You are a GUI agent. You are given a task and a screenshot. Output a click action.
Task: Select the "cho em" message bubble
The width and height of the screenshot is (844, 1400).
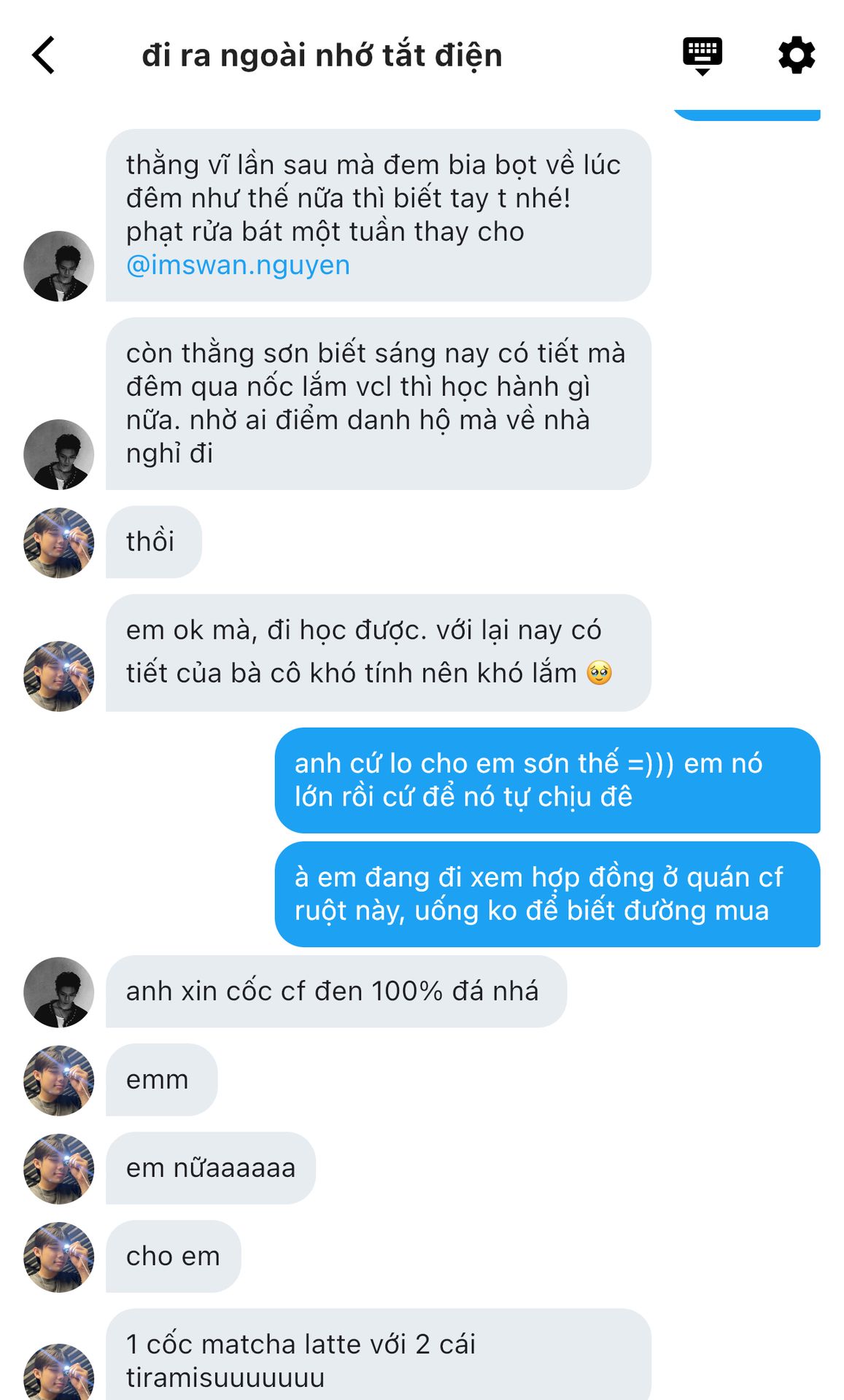coord(173,1256)
